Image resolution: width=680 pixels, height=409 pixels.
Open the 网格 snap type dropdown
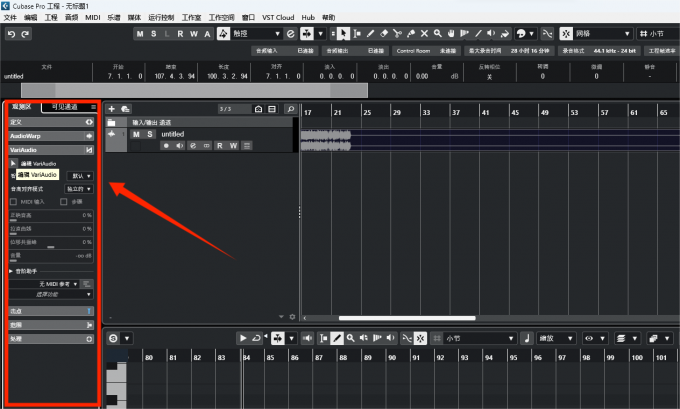(x=602, y=33)
